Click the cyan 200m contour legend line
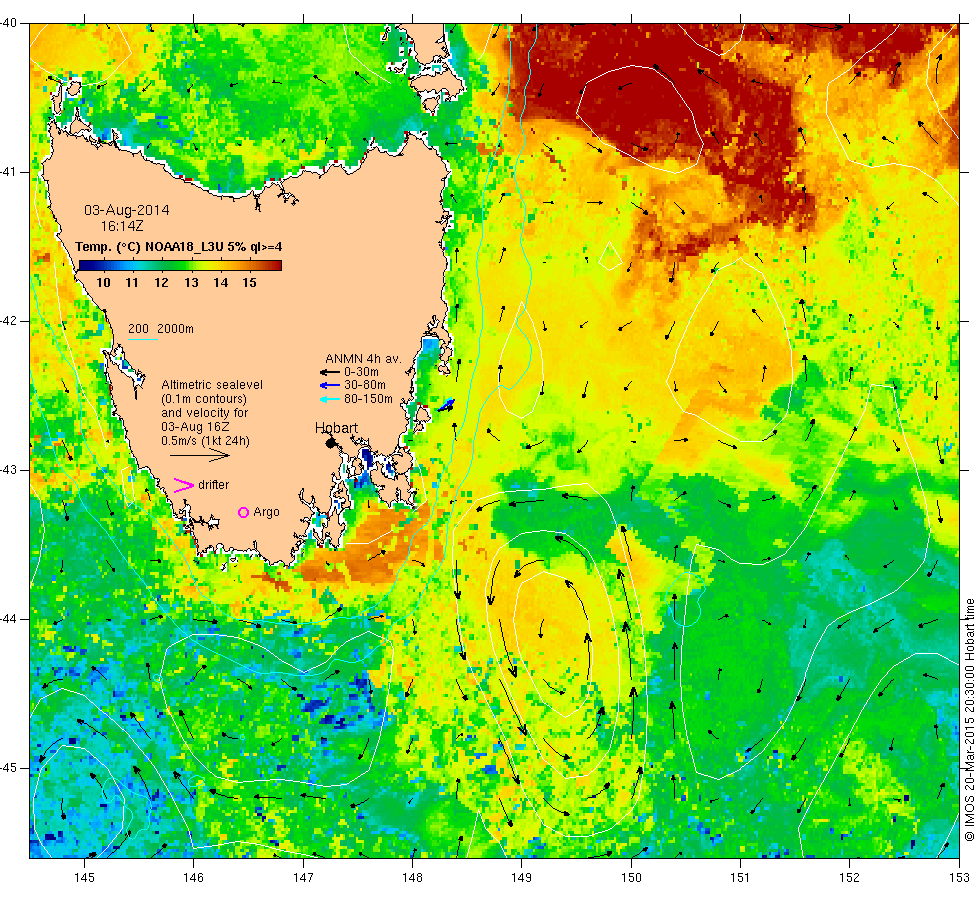 (142, 339)
